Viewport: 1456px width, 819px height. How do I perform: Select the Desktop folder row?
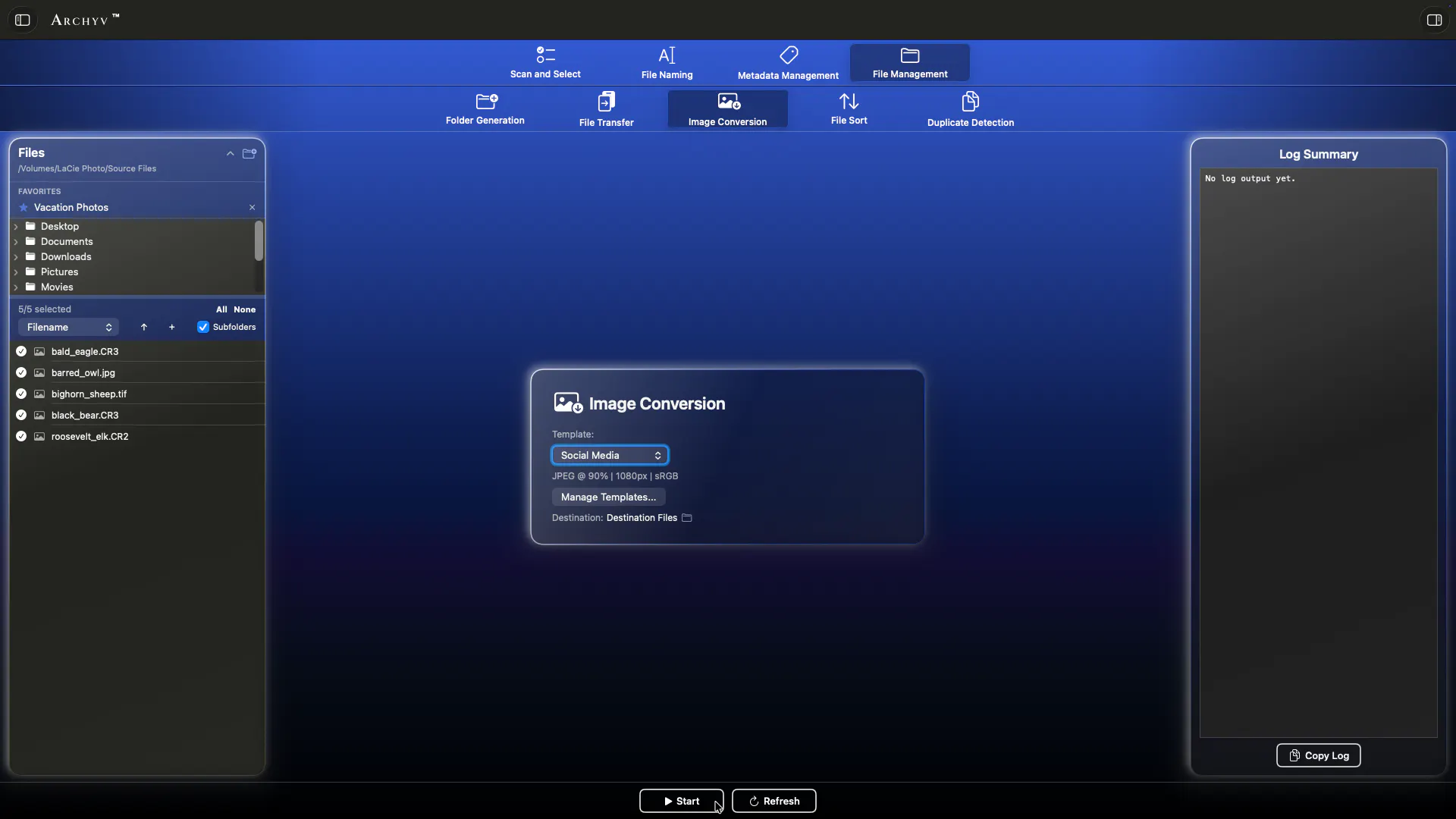(x=133, y=227)
